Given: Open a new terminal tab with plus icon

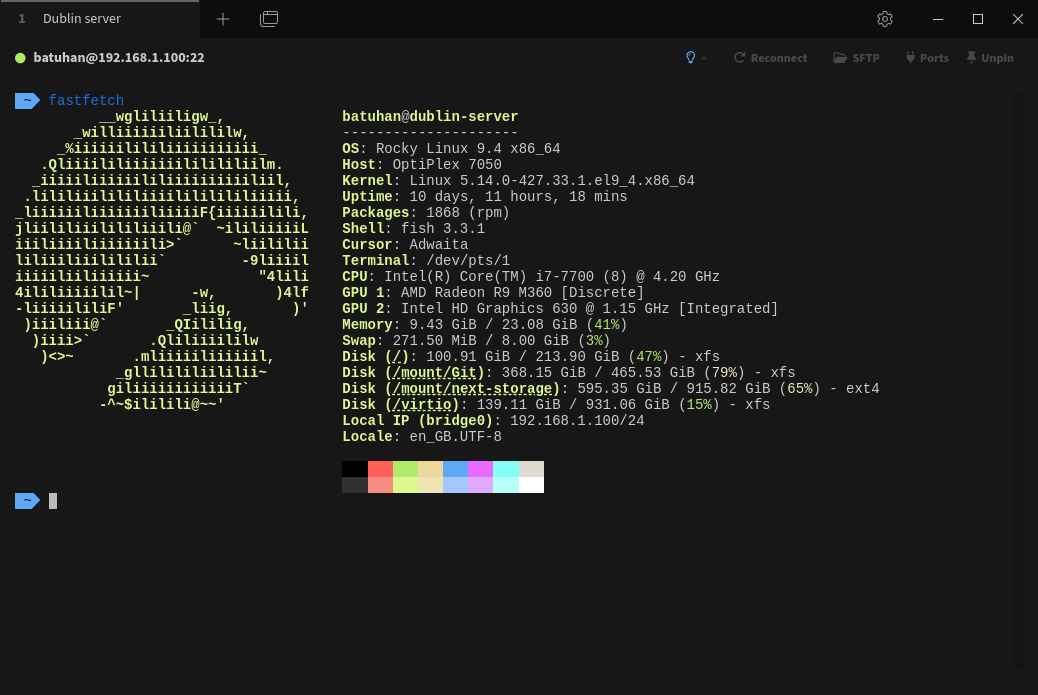Looking at the screenshot, I should [223, 19].
